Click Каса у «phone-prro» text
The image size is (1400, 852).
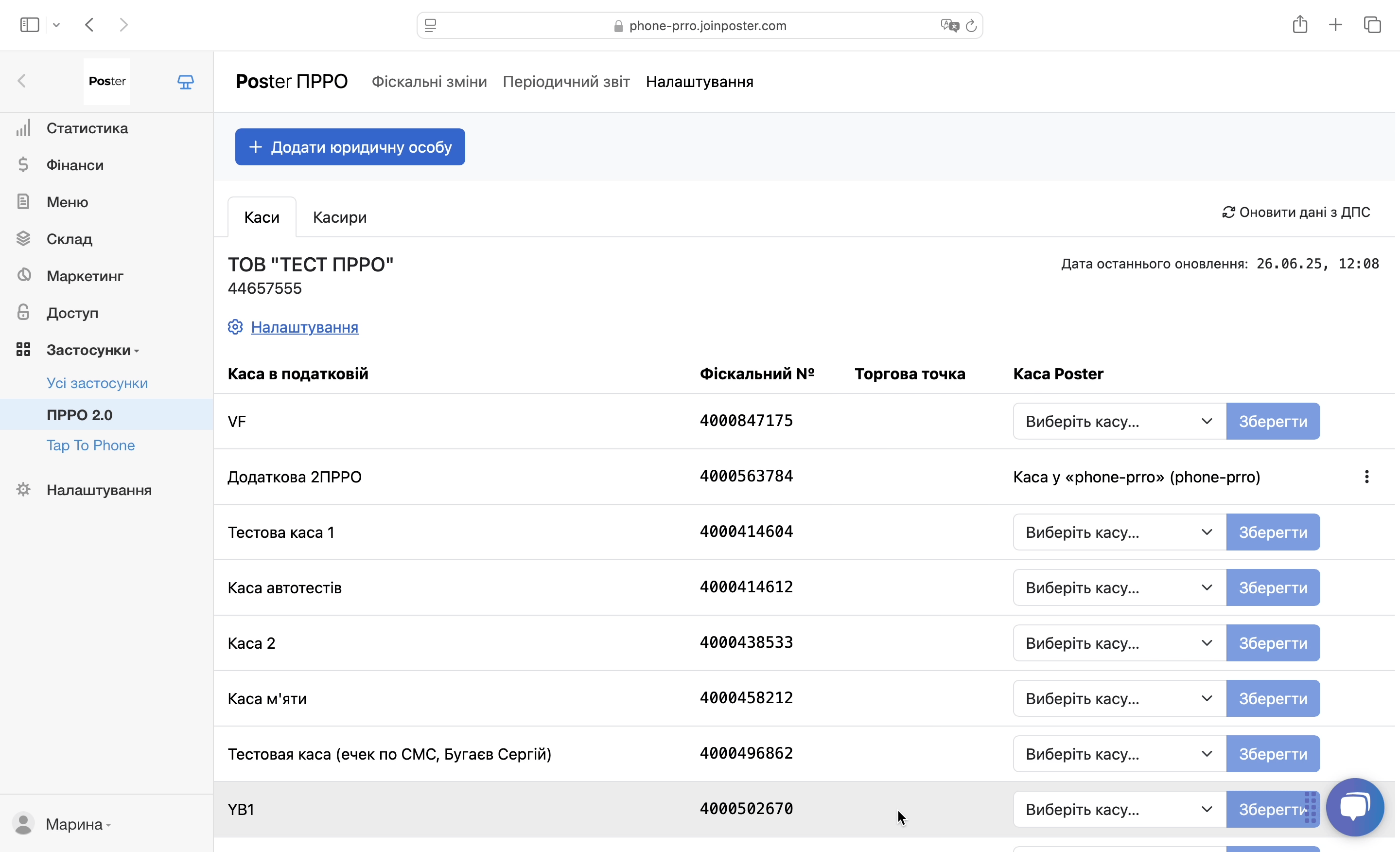click(x=1137, y=477)
